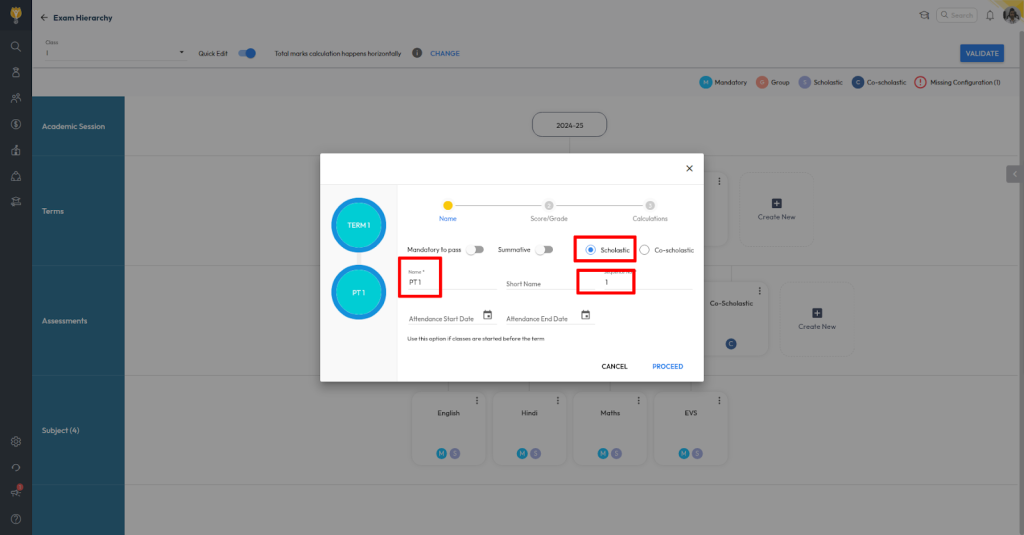Image resolution: width=1024 pixels, height=535 pixels.
Task: Click the Short Name input field
Action: [536, 283]
